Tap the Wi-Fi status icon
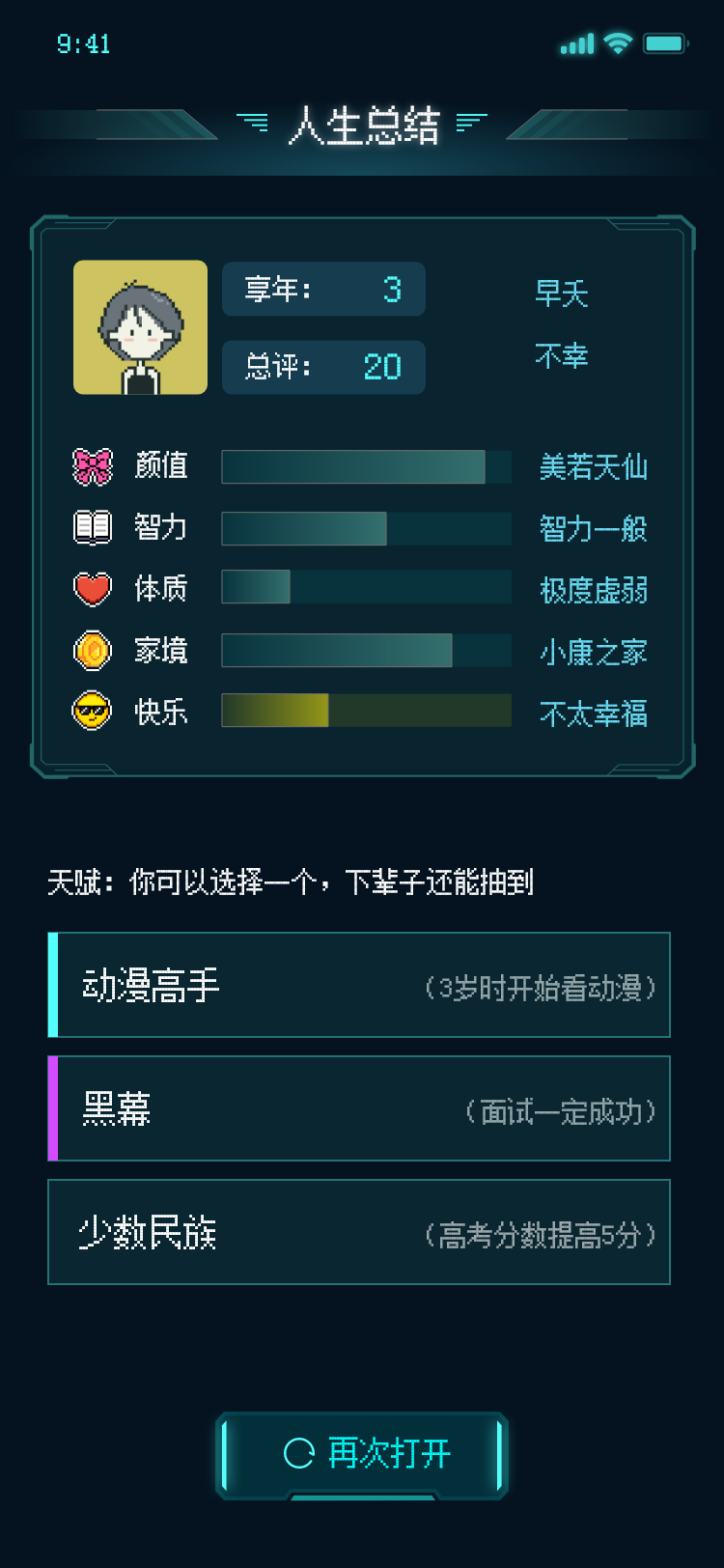Screen dimensions: 724x1568 [618, 43]
